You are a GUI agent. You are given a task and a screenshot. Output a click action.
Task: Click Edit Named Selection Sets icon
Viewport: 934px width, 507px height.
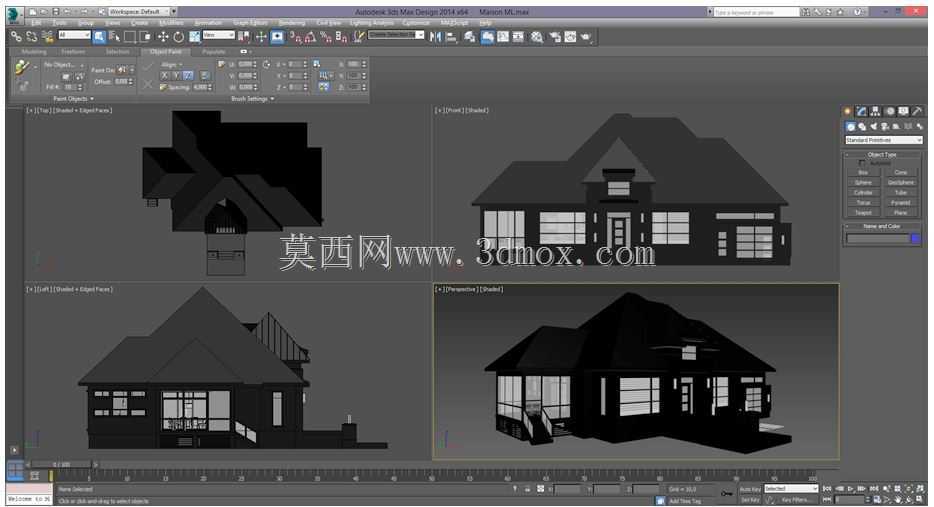tap(359, 37)
